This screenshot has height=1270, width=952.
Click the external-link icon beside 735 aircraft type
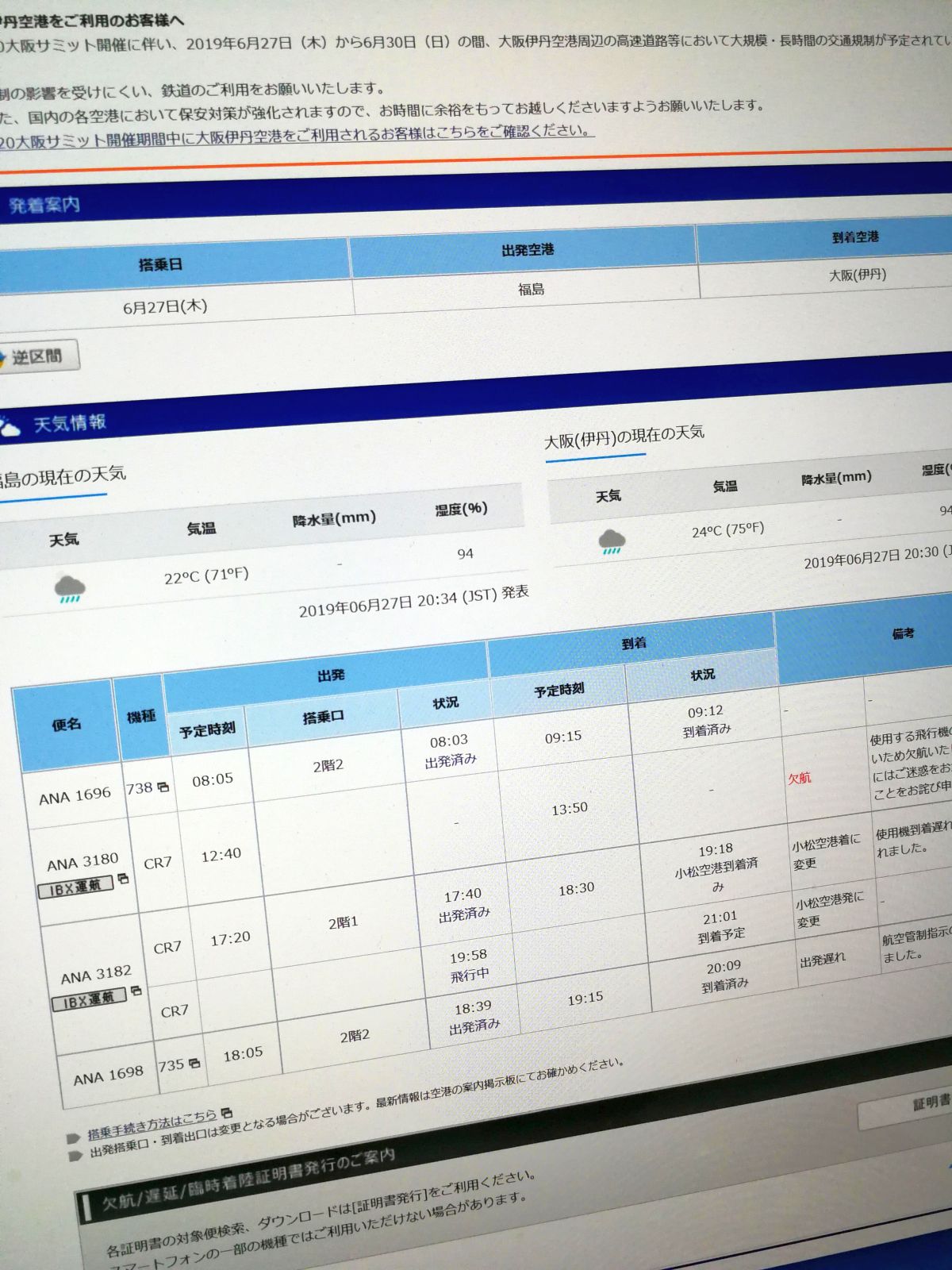coord(194,1063)
